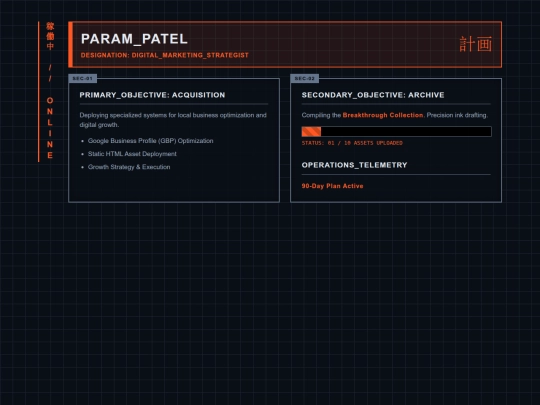Click the 90-Day Plan Active status
The image size is (540, 405).
point(332,186)
